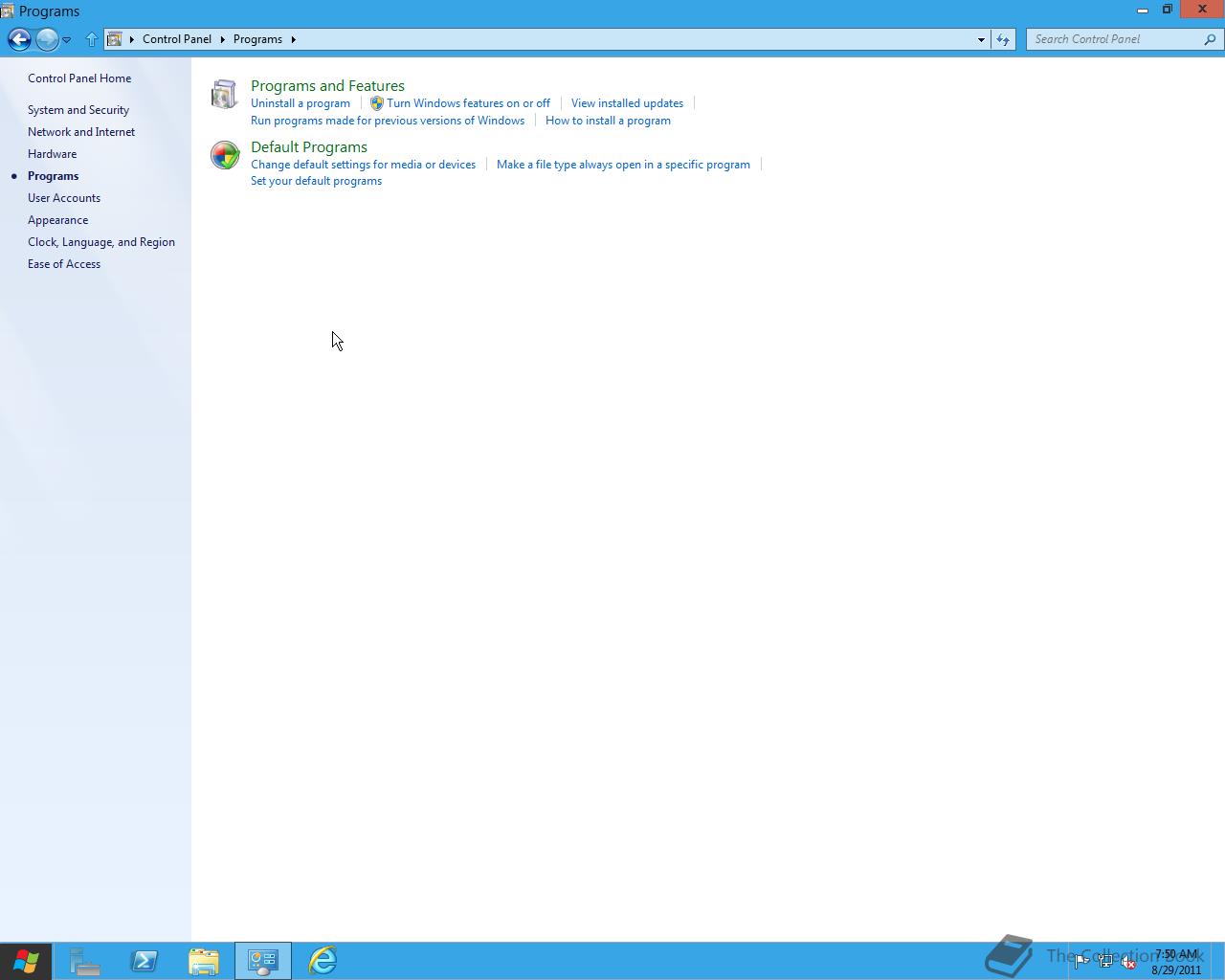Open Default Programs heading
This screenshot has height=980, width=1225.
(309, 146)
